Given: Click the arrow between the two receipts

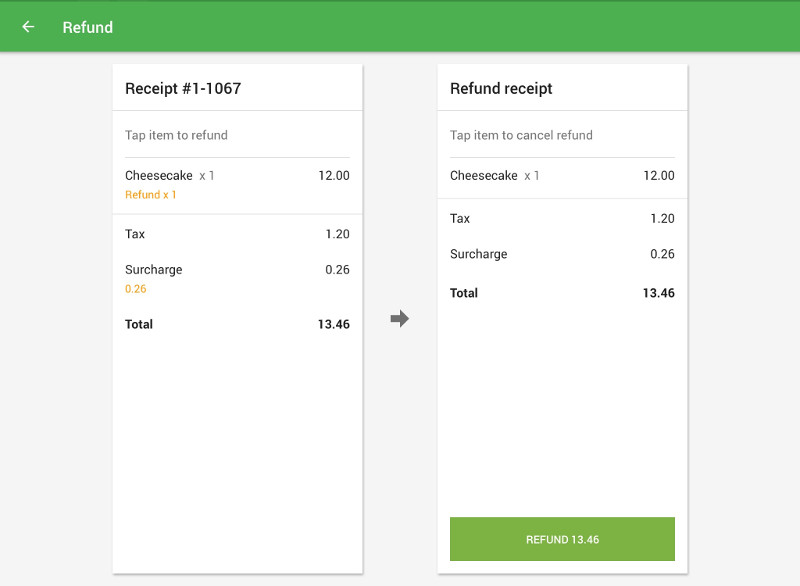Looking at the screenshot, I should click(x=400, y=319).
